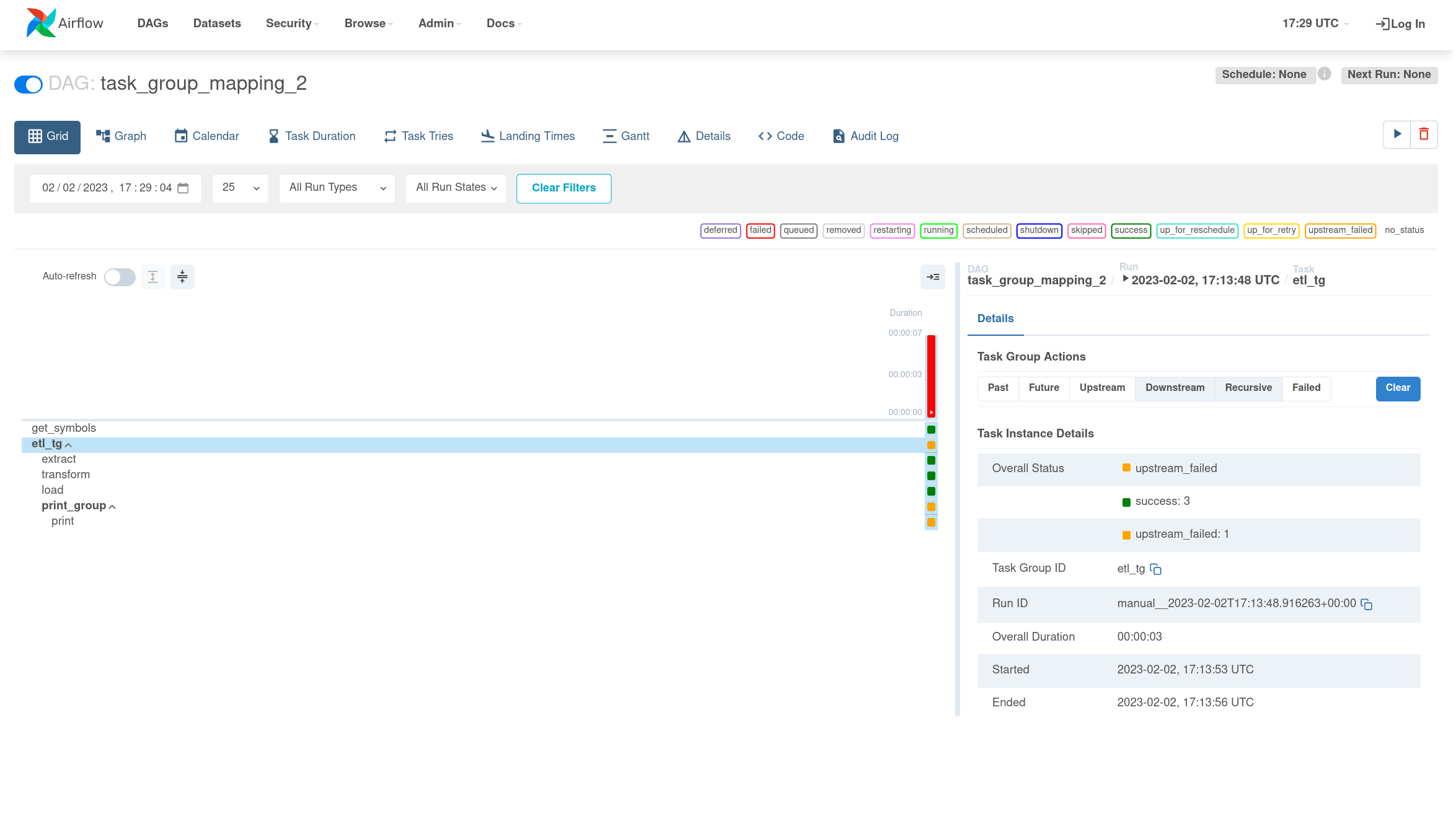Collapse the print_group task group

pos(113,506)
